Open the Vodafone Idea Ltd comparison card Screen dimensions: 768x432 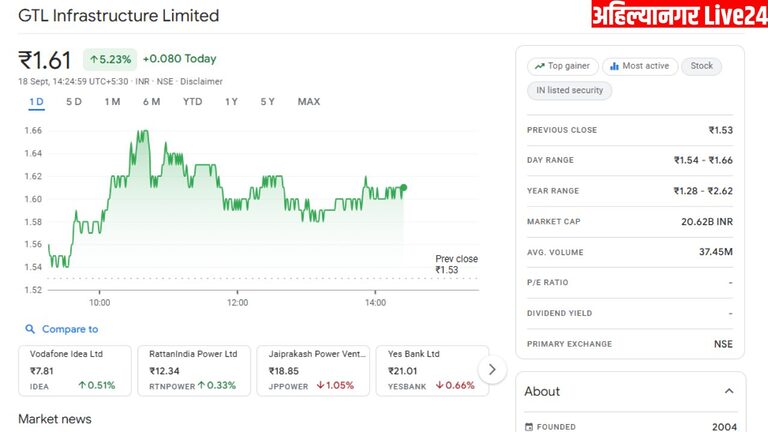[75, 370]
